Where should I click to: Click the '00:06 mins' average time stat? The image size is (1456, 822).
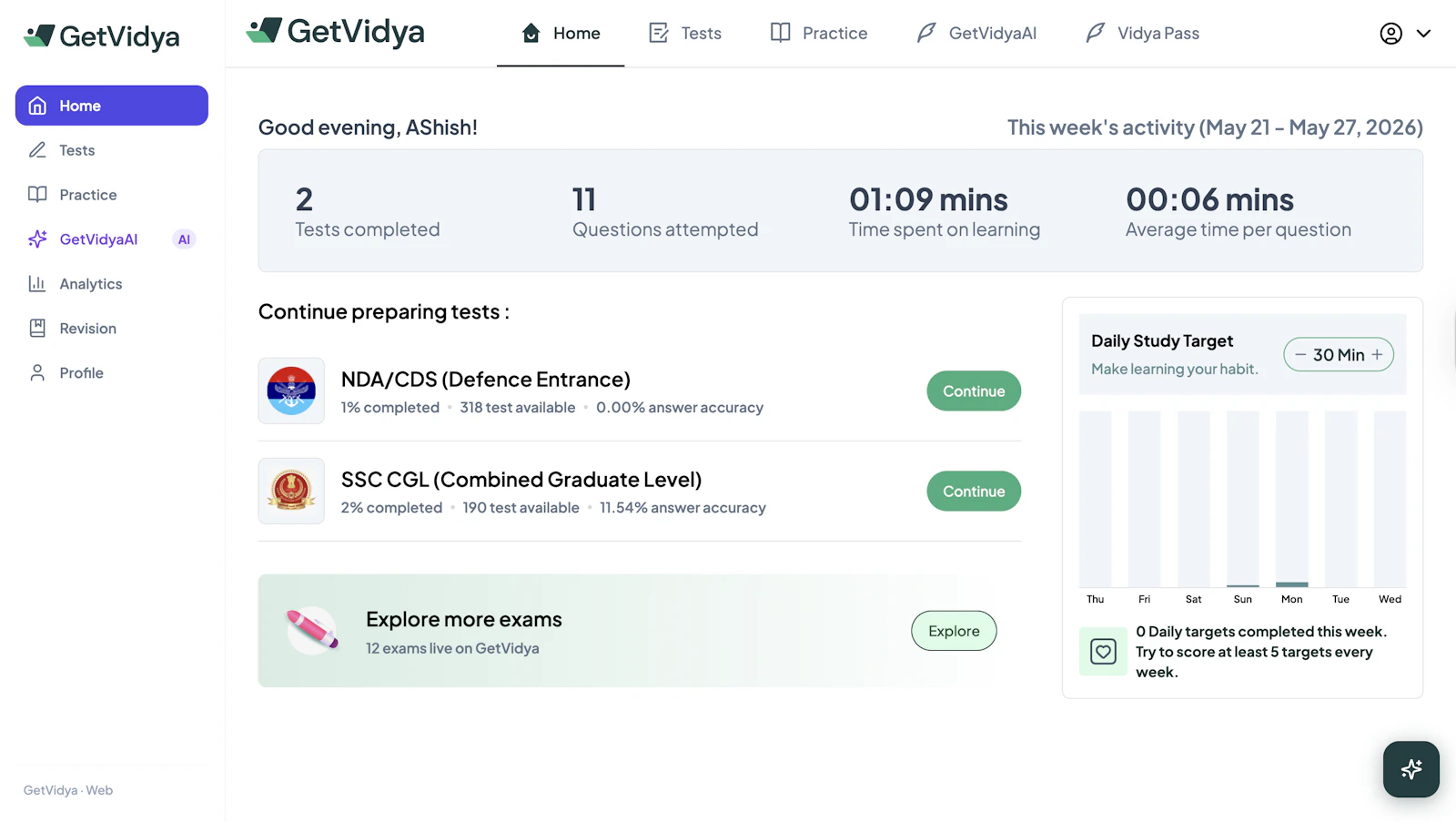coord(1239,212)
